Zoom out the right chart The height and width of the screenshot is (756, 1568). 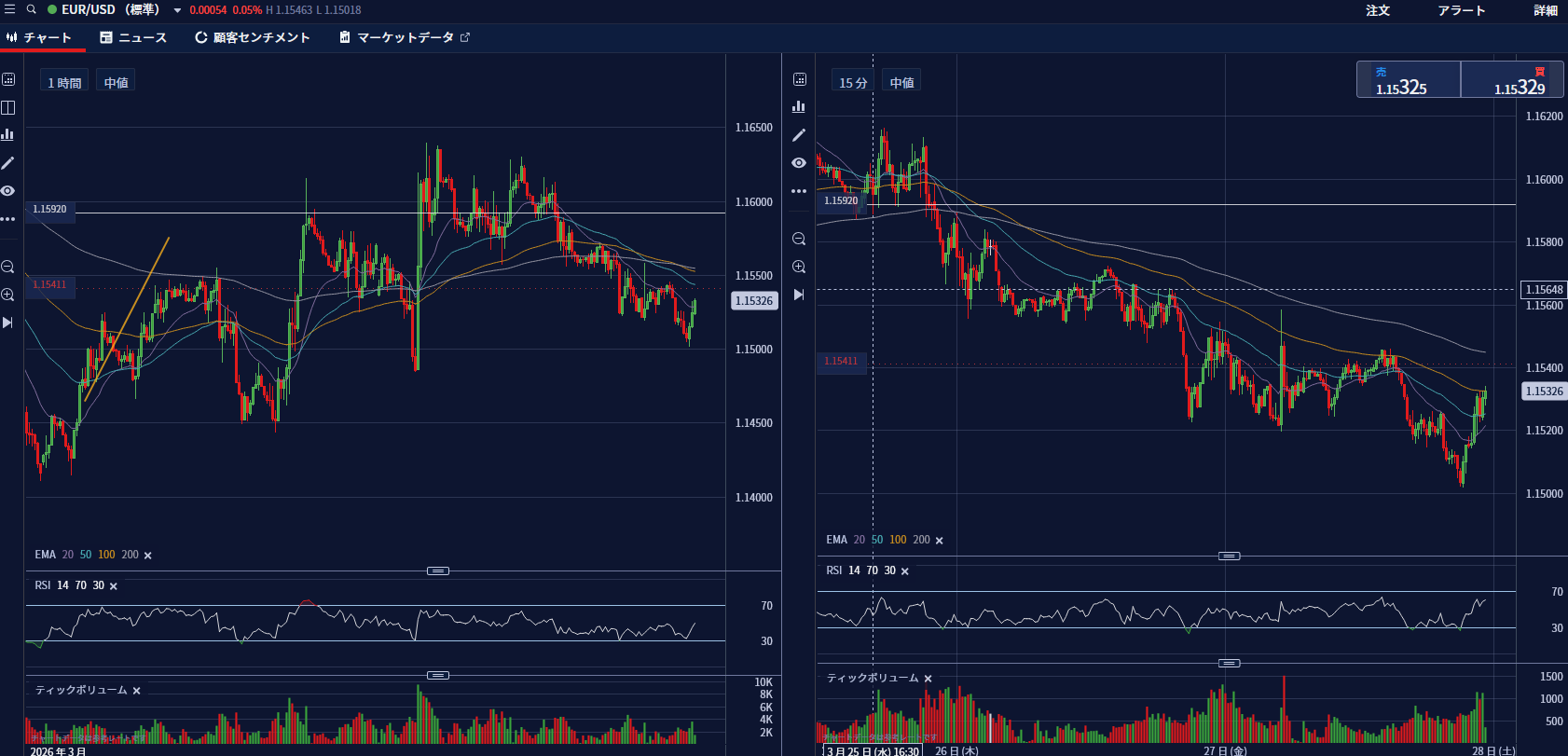click(799, 239)
